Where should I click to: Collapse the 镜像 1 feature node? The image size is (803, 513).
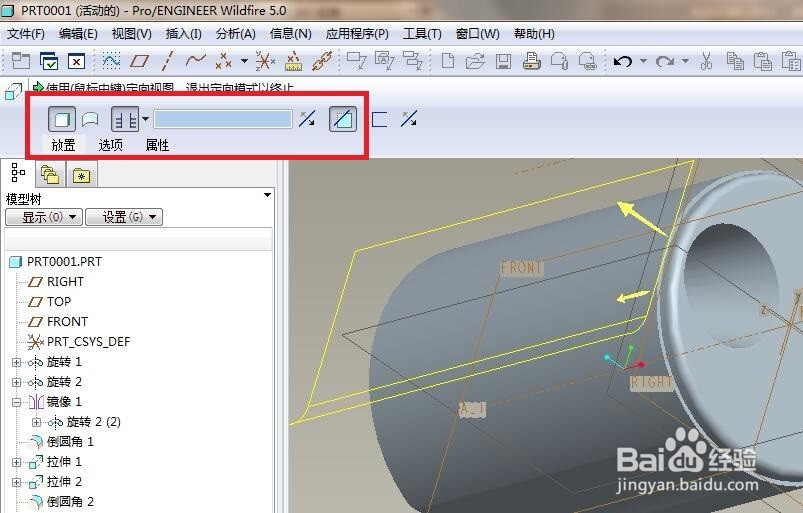tap(16, 402)
